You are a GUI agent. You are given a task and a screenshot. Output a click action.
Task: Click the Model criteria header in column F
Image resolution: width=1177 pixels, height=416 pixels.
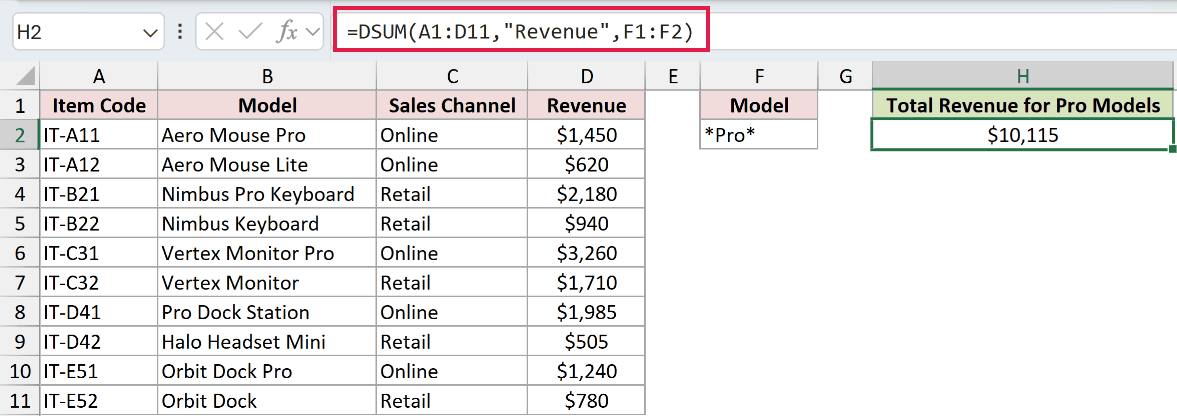[759, 106]
